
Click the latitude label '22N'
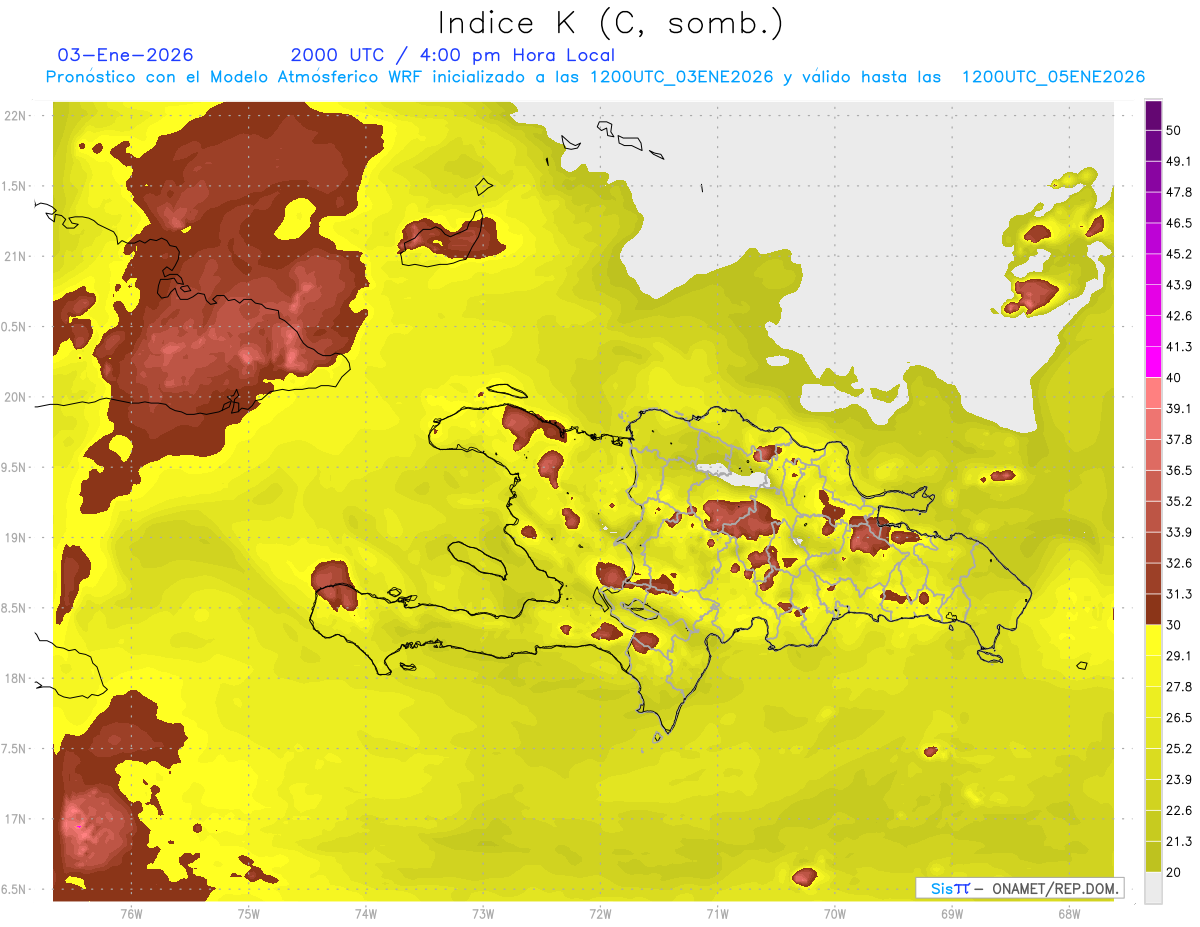point(16,116)
